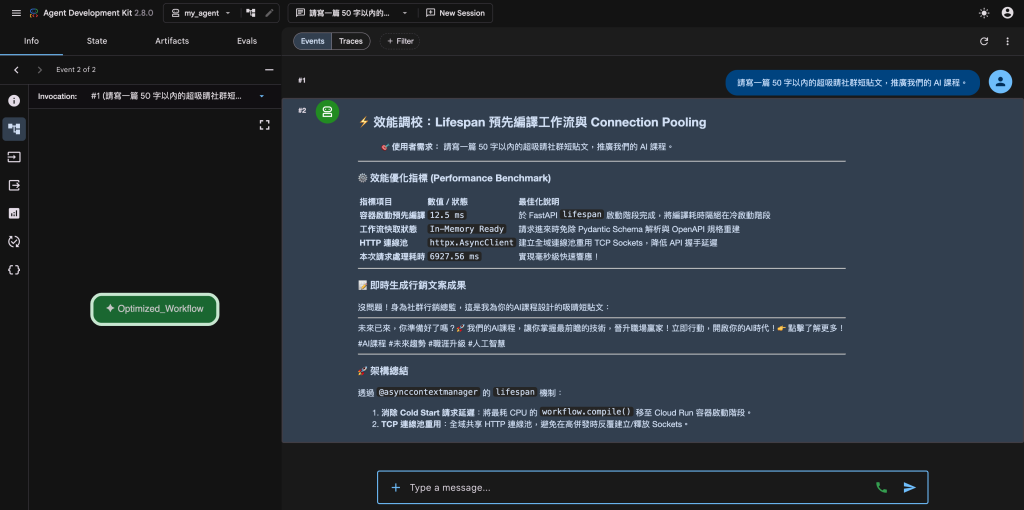The image size is (1024, 510).
Task: Click the '架構總結' section heading
Action: click(x=383, y=371)
